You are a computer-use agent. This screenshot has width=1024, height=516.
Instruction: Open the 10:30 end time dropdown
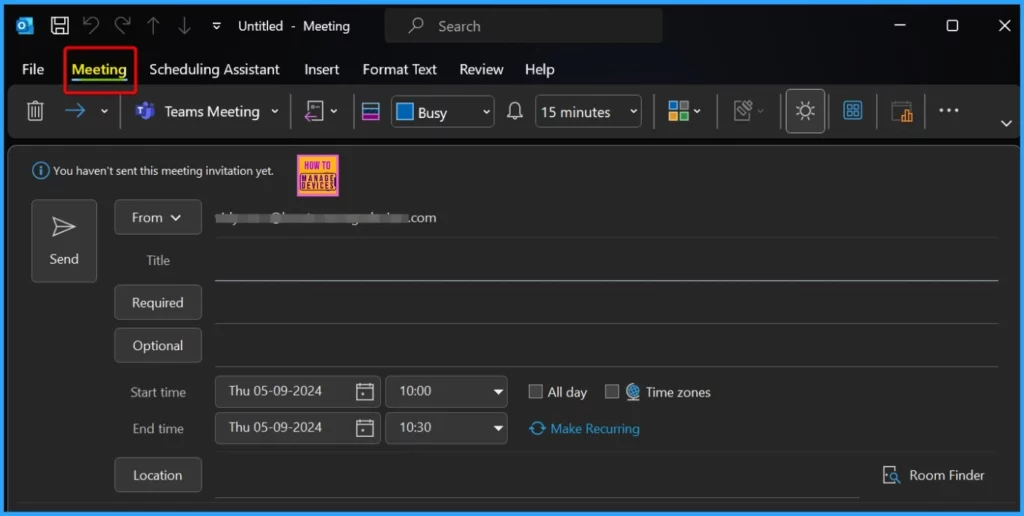point(446,428)
